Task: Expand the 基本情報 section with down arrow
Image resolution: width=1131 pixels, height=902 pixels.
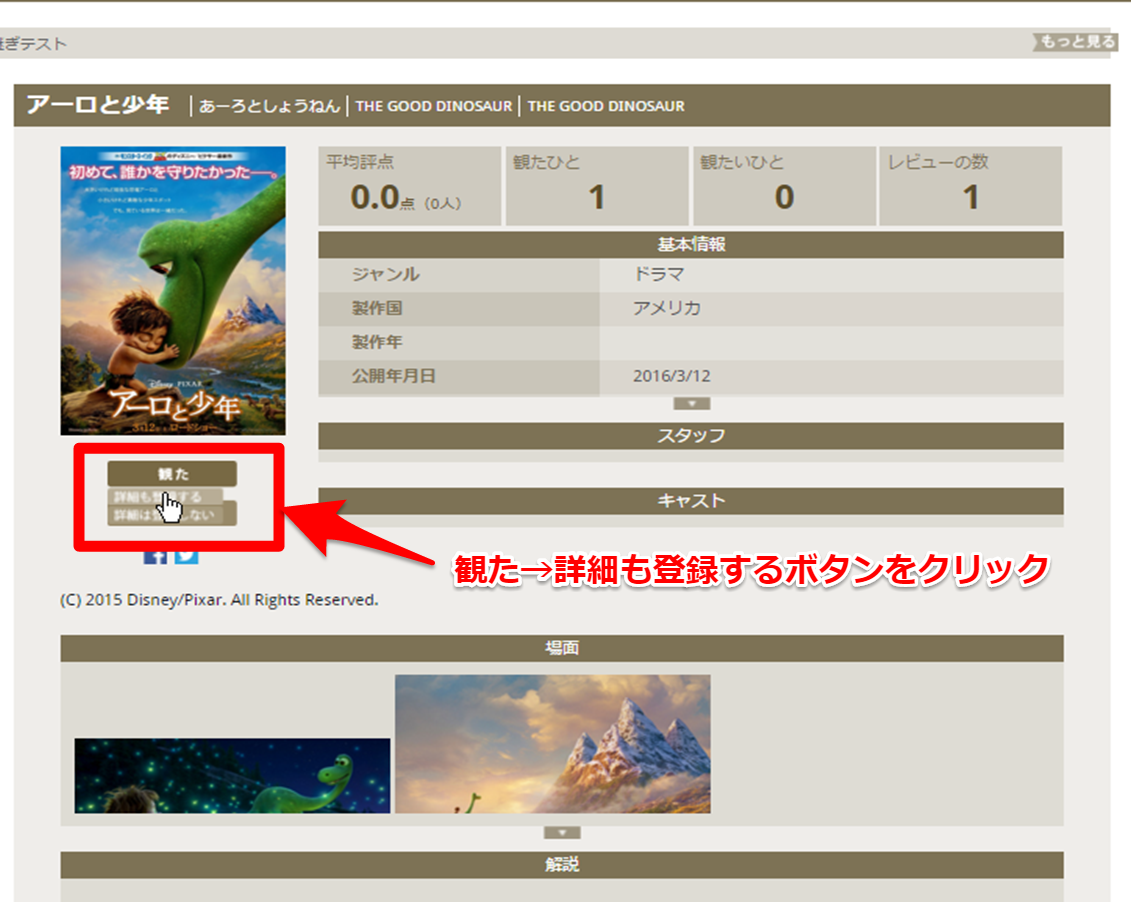Action: [x=691, y=404]
